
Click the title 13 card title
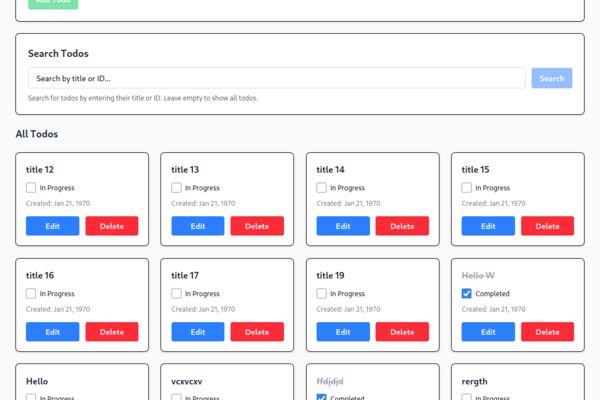click(185, 170)
